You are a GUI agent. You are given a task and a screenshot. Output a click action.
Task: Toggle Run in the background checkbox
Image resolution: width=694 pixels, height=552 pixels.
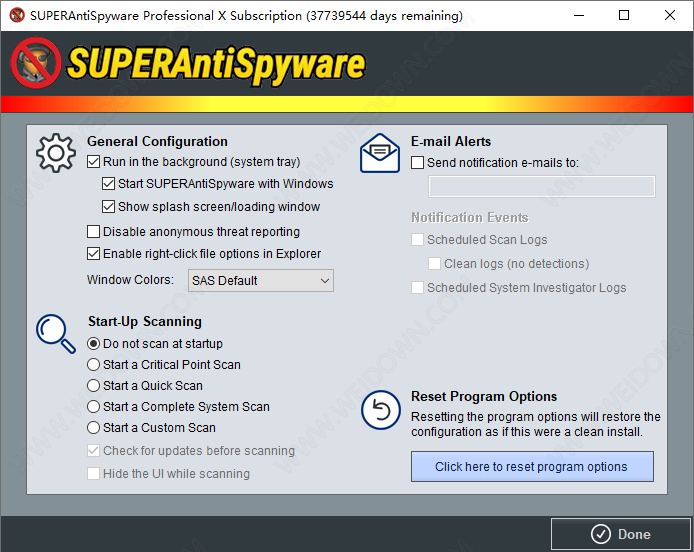93,162
